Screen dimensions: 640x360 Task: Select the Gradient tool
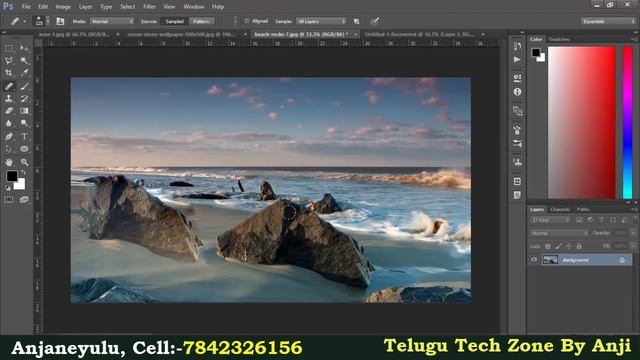pos(24,111)
